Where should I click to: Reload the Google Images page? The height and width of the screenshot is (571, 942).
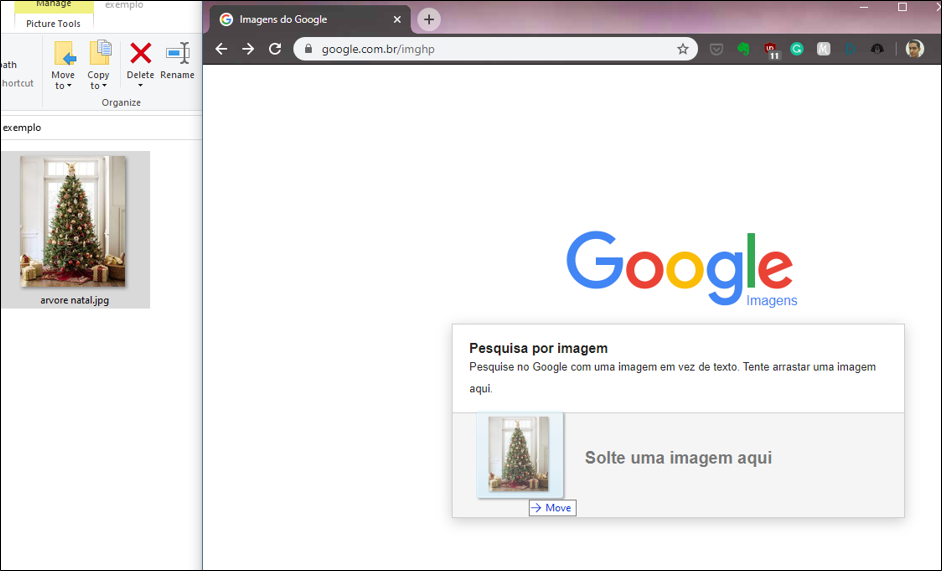[275, 49]
